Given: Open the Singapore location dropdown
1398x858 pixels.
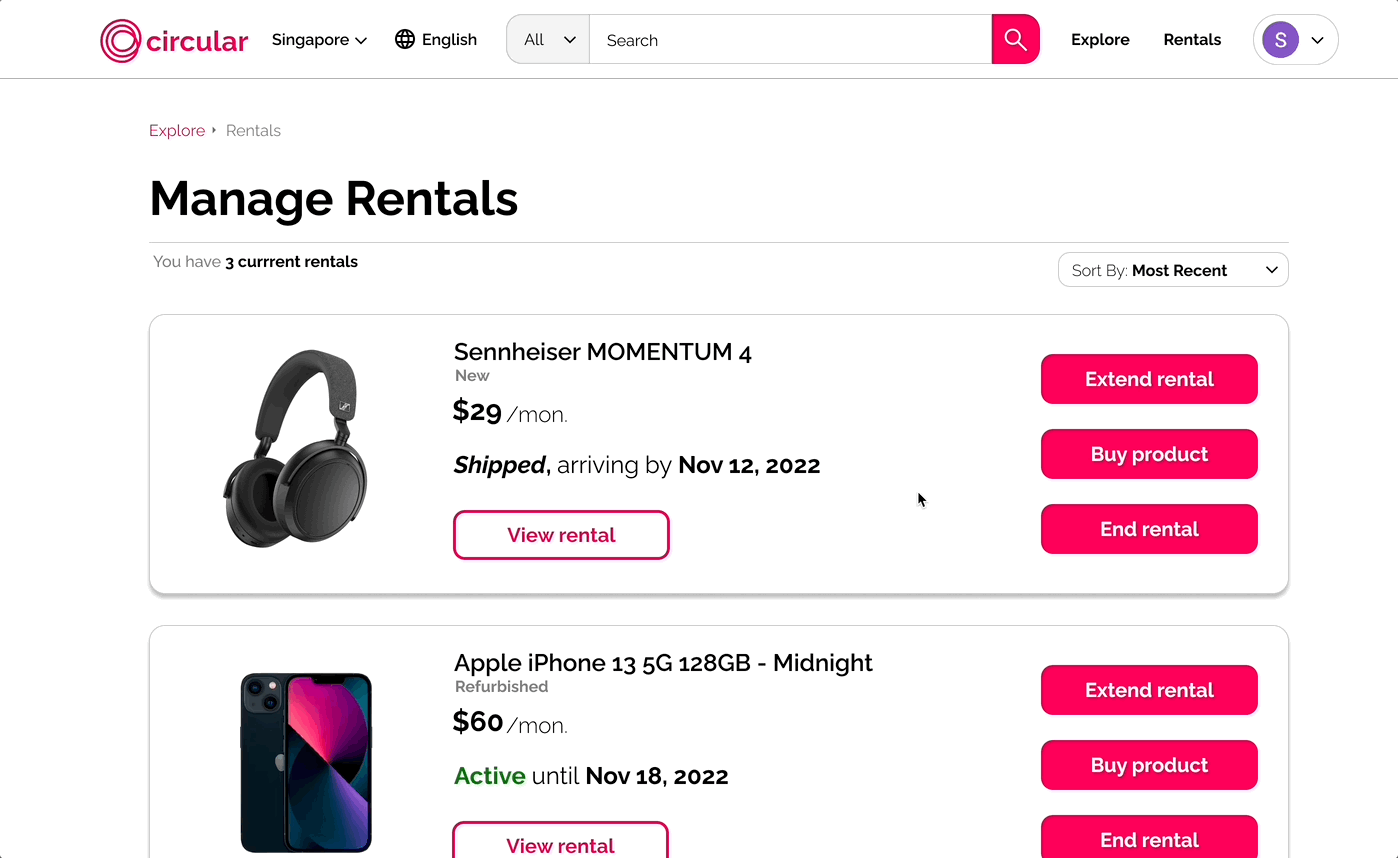Looking at the screenshot, I should 319,40.
